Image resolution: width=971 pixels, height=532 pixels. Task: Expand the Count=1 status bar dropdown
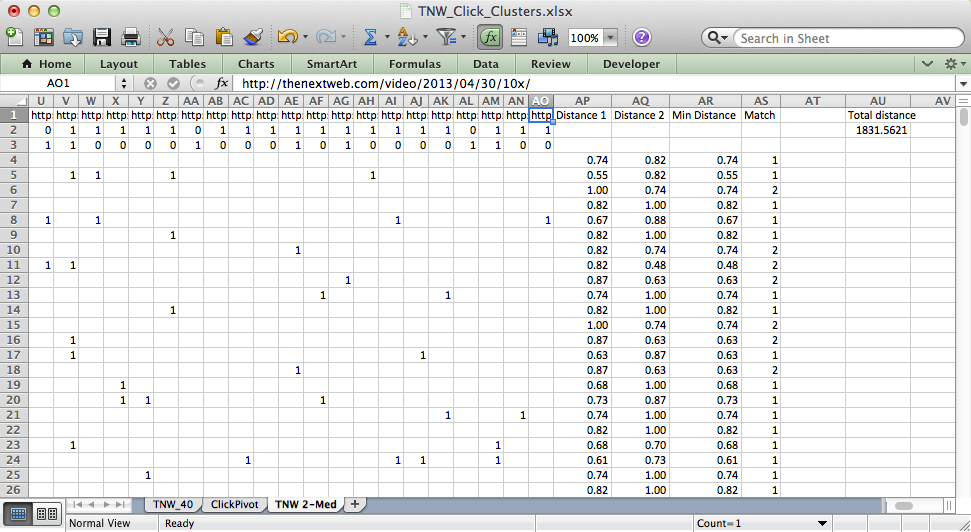pyautogui.click(x=821, y=523)
